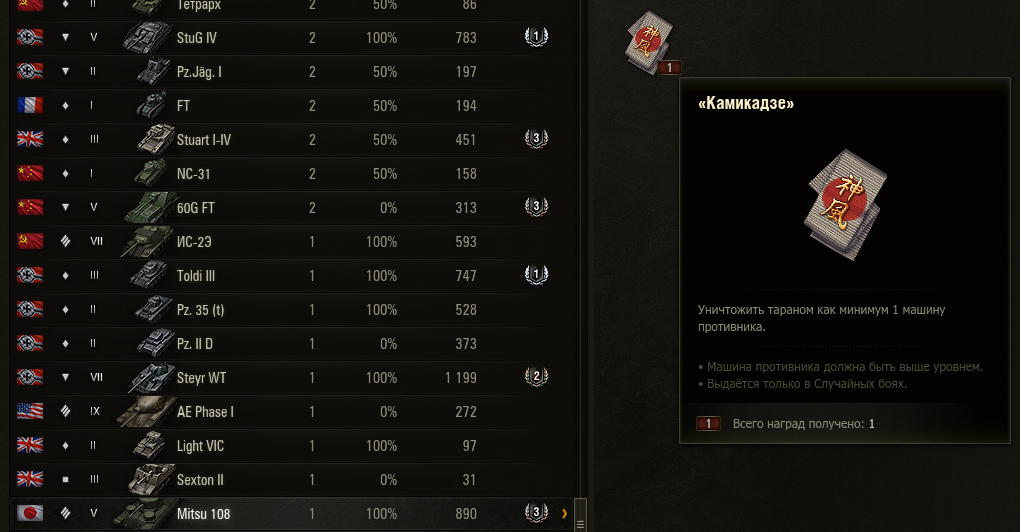Viewport: 1020px width, 532px height.
Task: Click the ИС-2Э tank thumbnail
Action: 147,241
